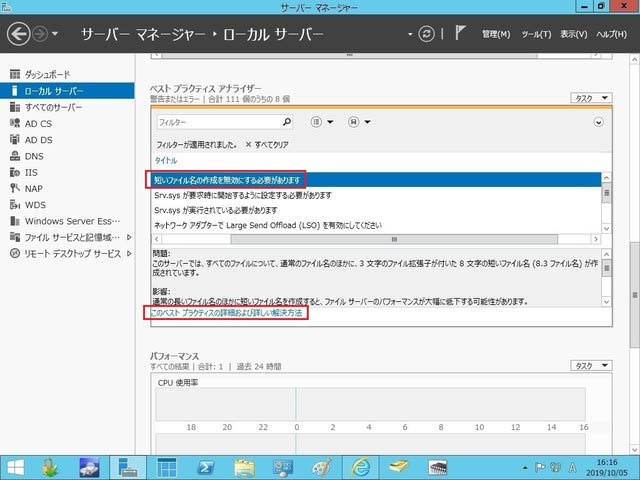Open このベスト プラクティスの詳細 link
Screen dimensions: 640x480
pyautogui.click(x=226, y=313)
